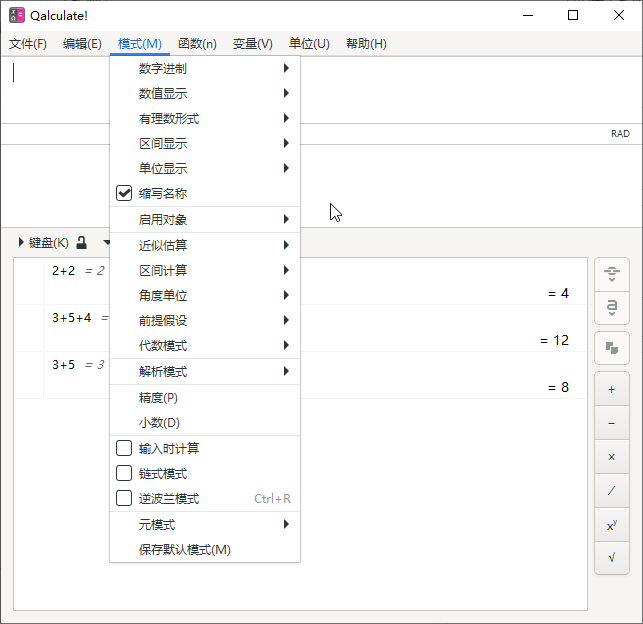643x624 pixels.
Task: Select the 小数(D) menu item
Action: coord(205,423)
